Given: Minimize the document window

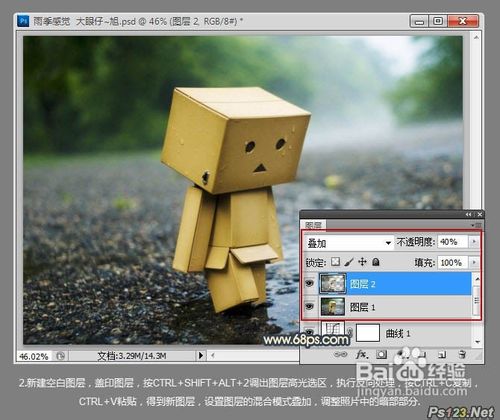Looking at the screenshot, I should click(x=419, y=21).
